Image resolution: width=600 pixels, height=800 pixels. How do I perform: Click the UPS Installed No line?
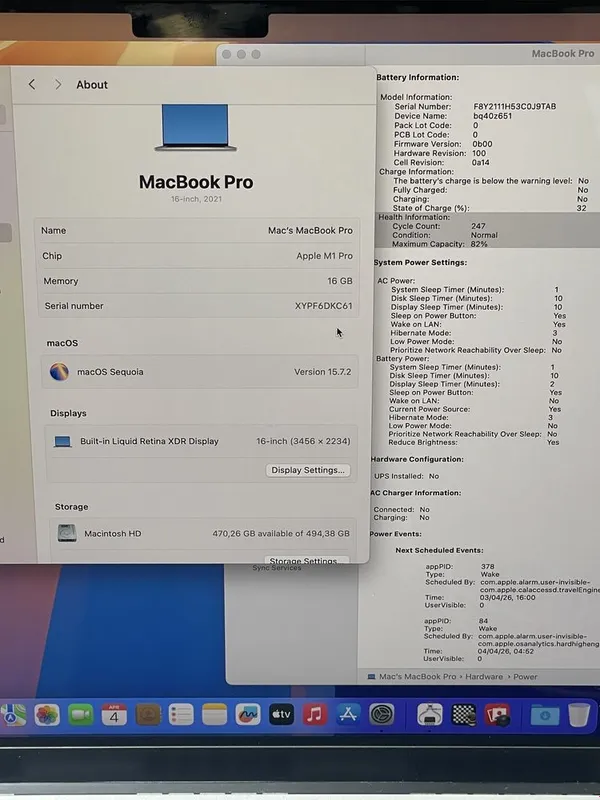point(407,476)
